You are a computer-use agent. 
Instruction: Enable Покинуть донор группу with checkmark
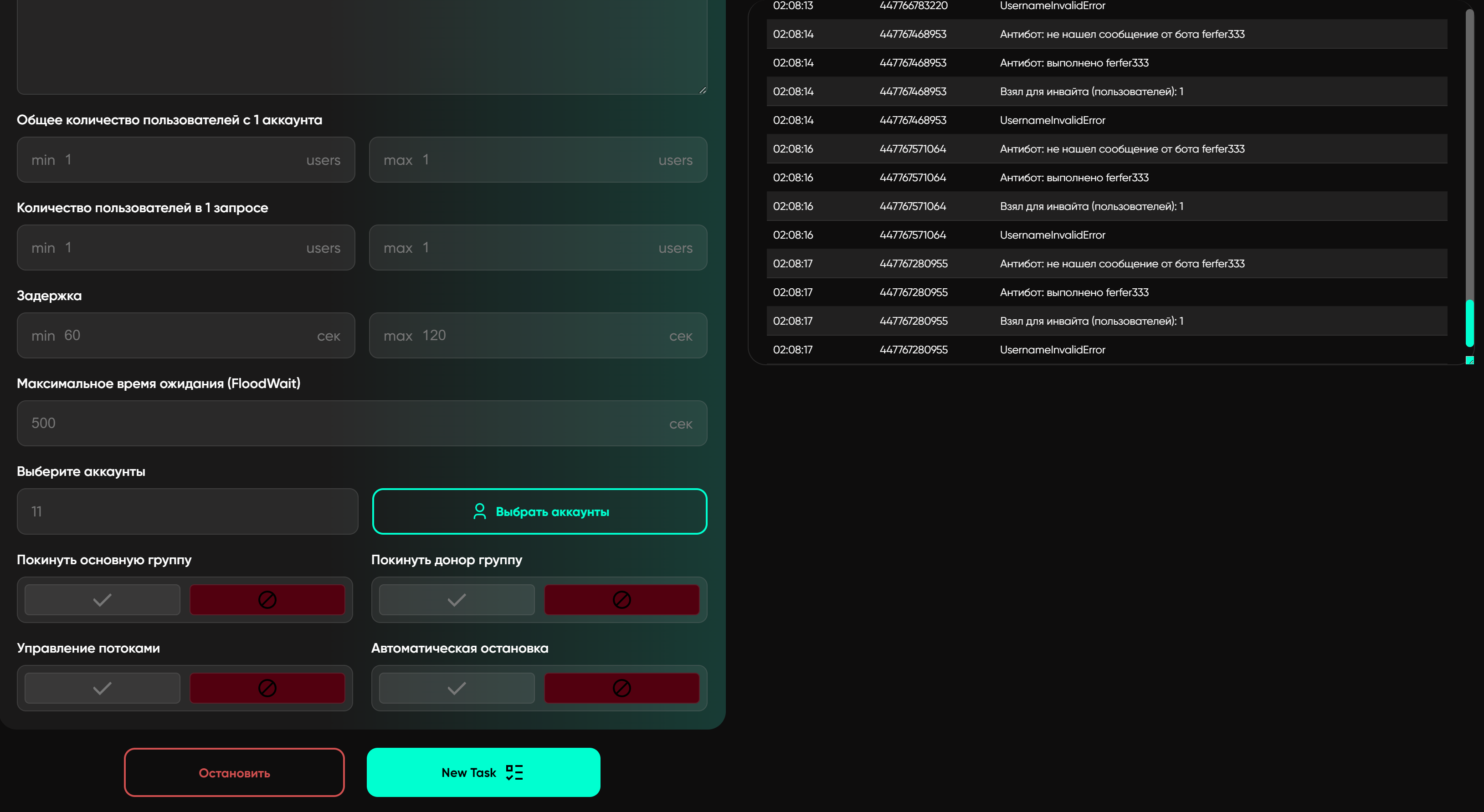pyautogui.click(x=457, y=600)
